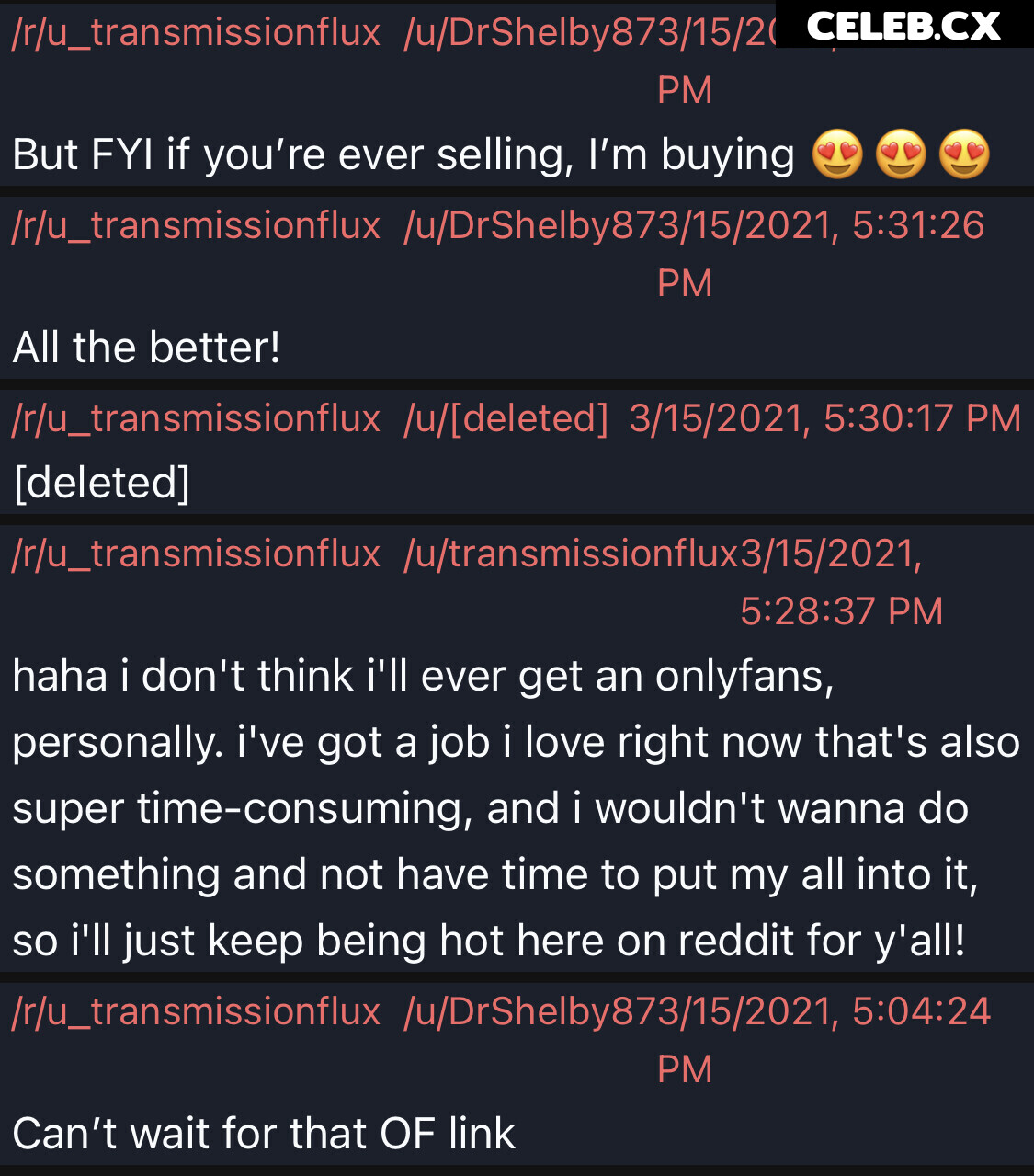Click the "Can't wait for that OF link" comment
This screenshot has height=1176, width=1034.
[264, 1133]
